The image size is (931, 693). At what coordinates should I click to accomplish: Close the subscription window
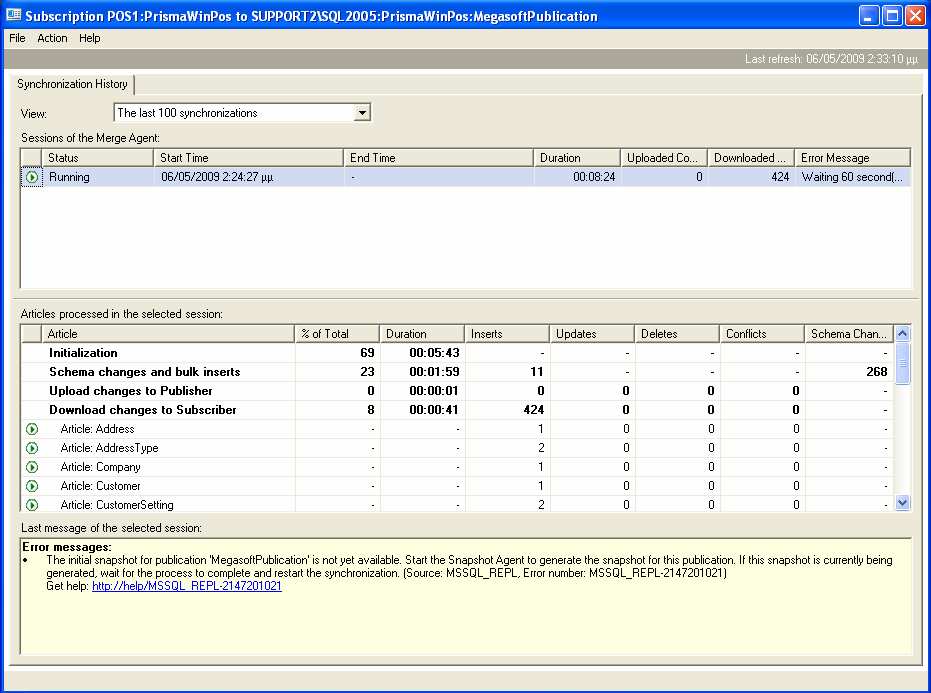tap(915, 15)
